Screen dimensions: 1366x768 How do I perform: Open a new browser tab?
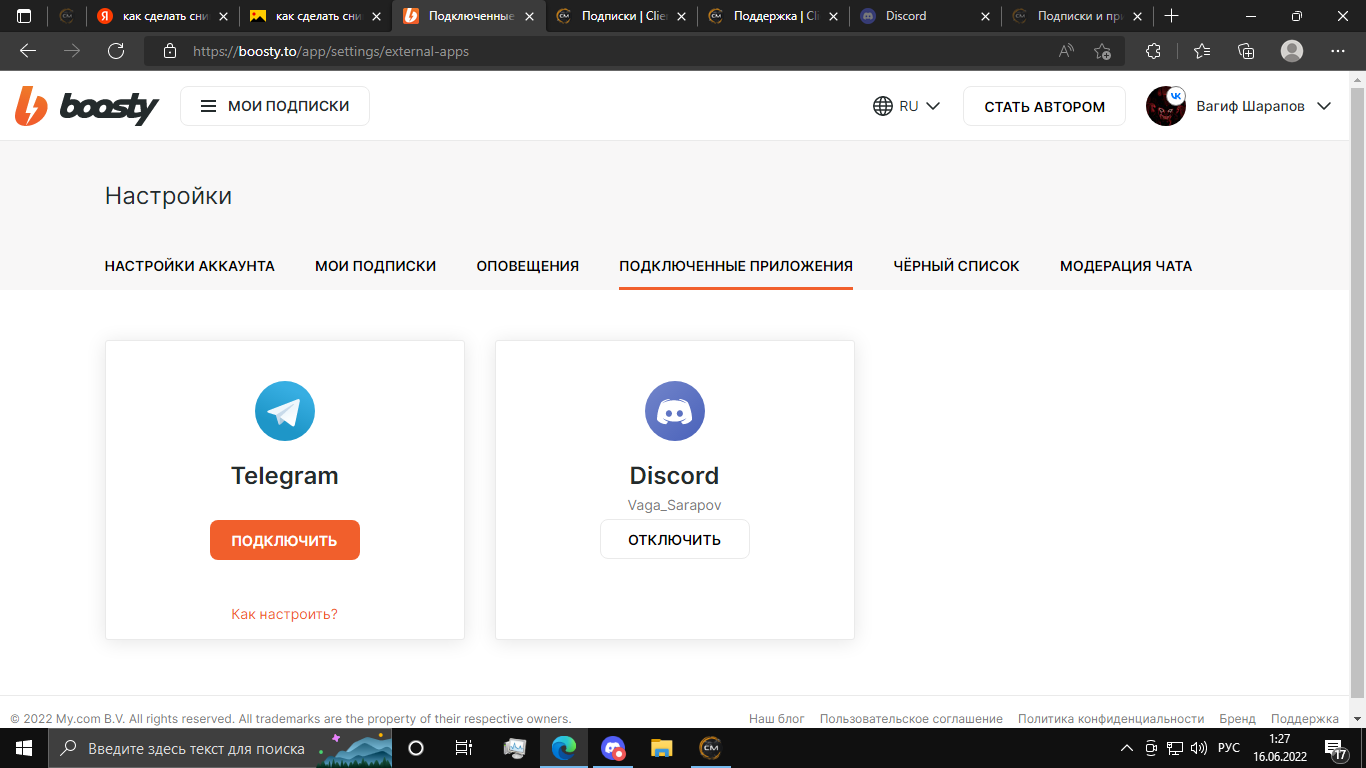pos(1172,16)
